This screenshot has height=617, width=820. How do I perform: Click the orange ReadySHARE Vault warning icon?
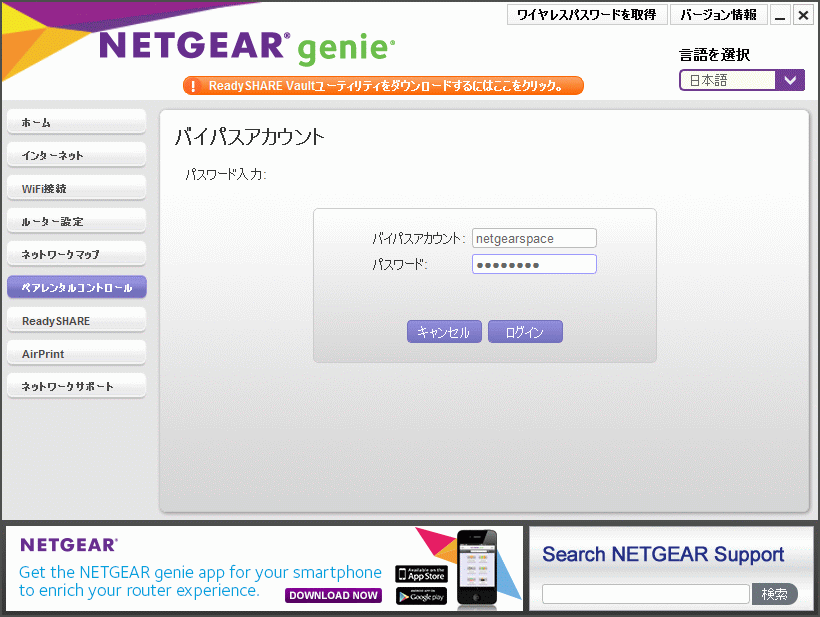194,86
